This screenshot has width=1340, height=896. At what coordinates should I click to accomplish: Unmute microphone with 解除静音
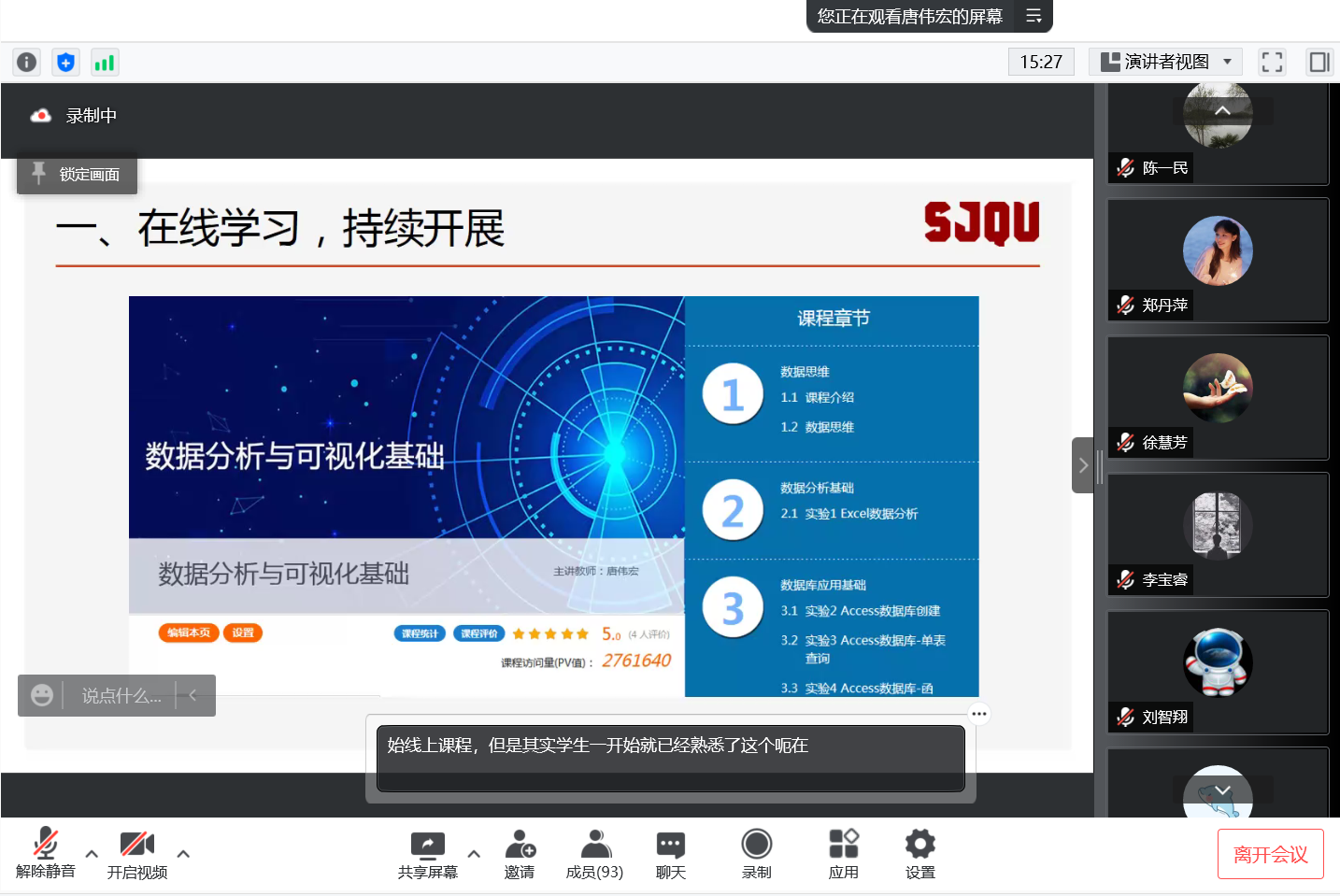pos(45,852)
